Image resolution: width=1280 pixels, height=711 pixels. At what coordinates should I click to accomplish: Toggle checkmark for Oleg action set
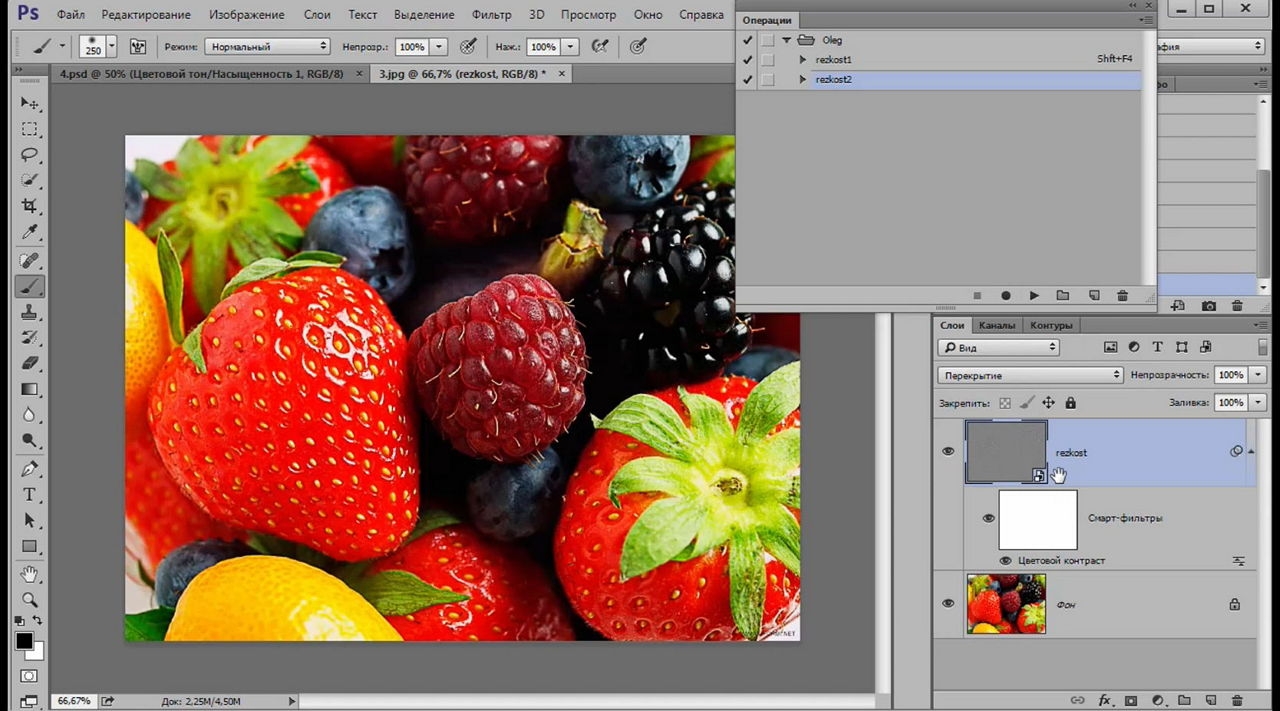click(x=747, y=40)
